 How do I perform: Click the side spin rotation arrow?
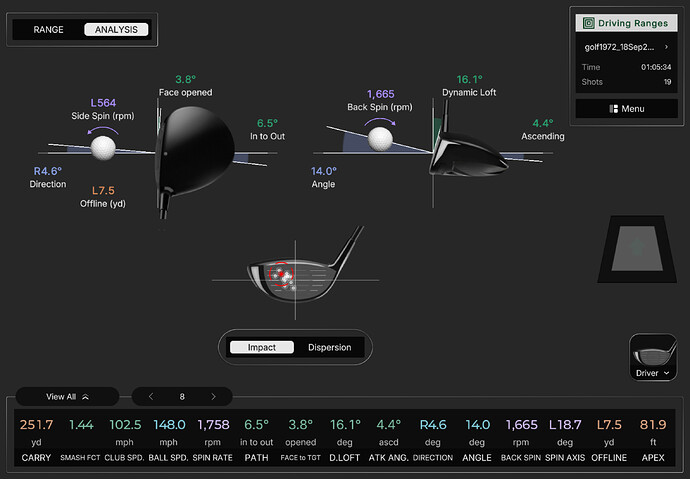point(103,130)
